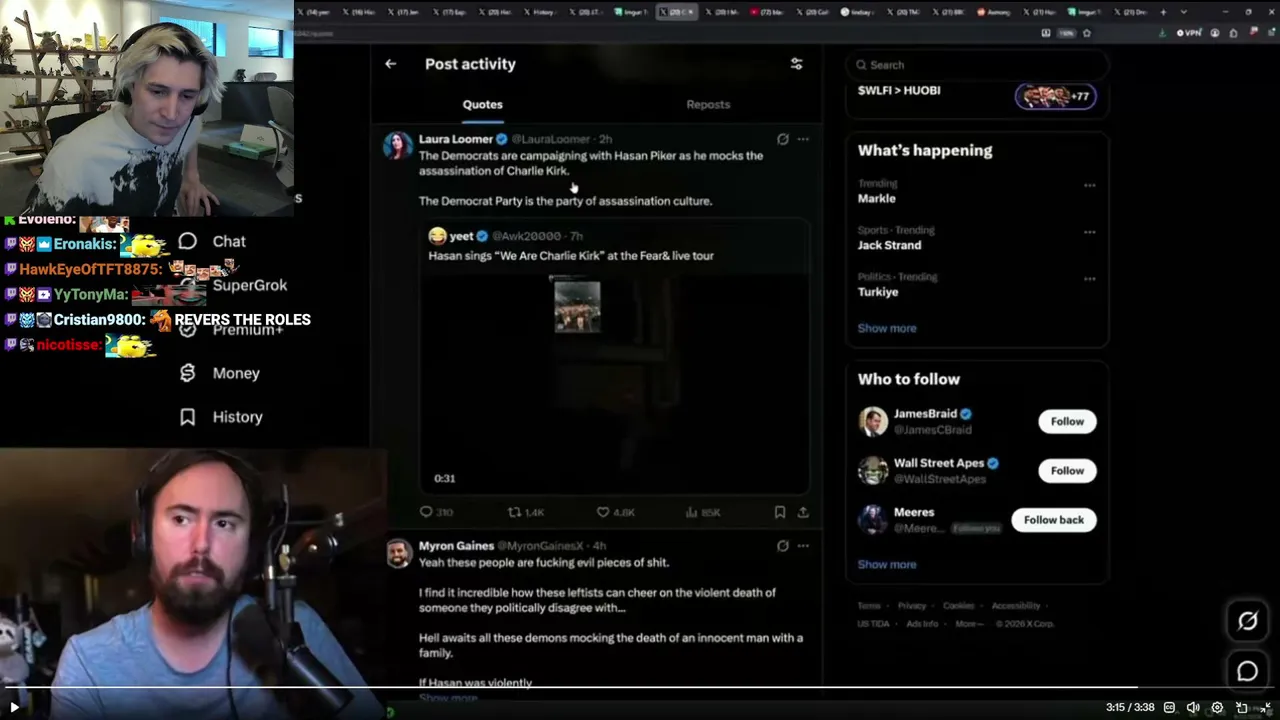This screenshot has height=720, width=1280.
Task: Switch to the Quotes tab
Action: click(482, 104)
